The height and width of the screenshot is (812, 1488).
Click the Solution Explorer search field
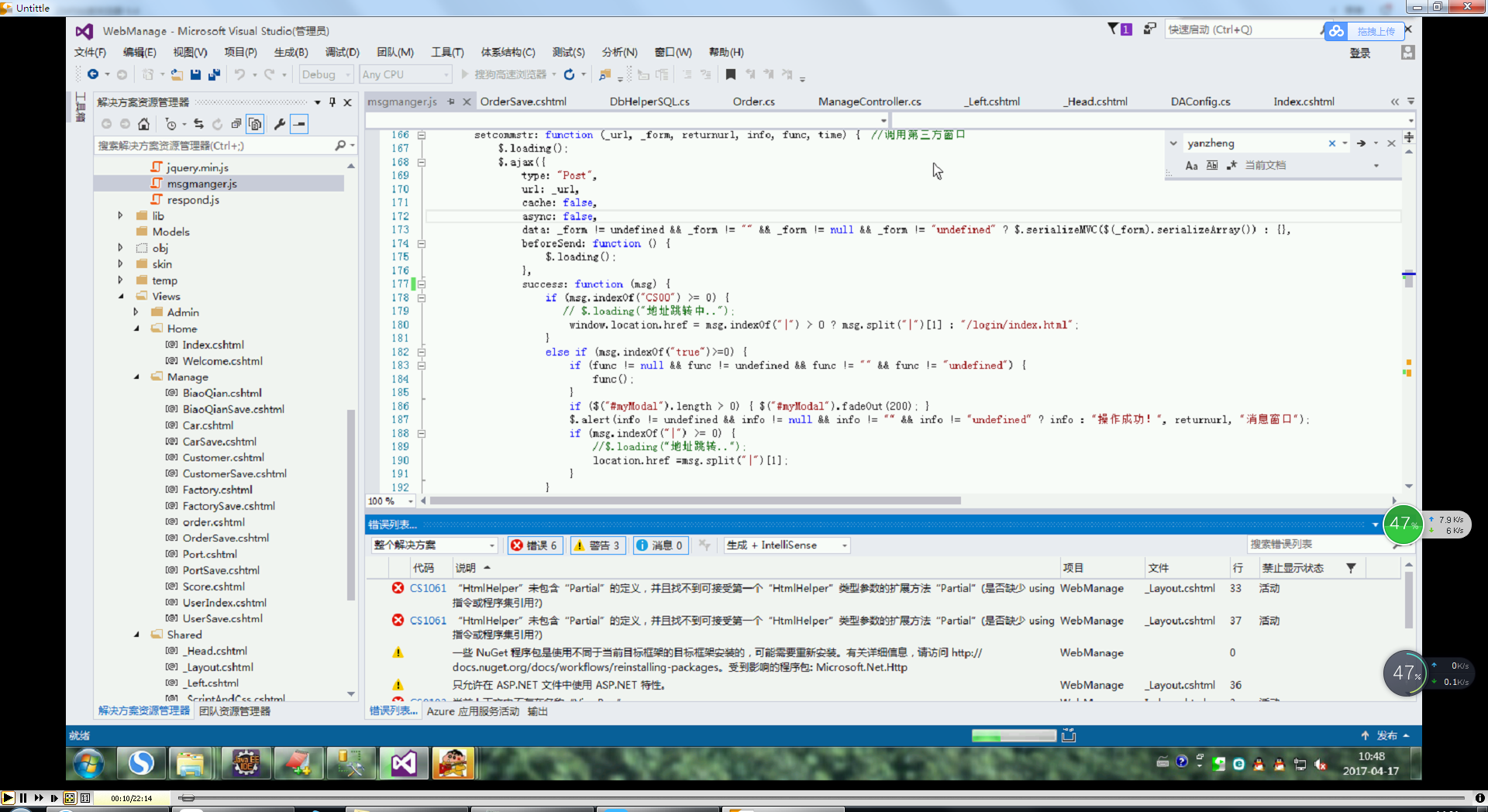coord(217,146)
